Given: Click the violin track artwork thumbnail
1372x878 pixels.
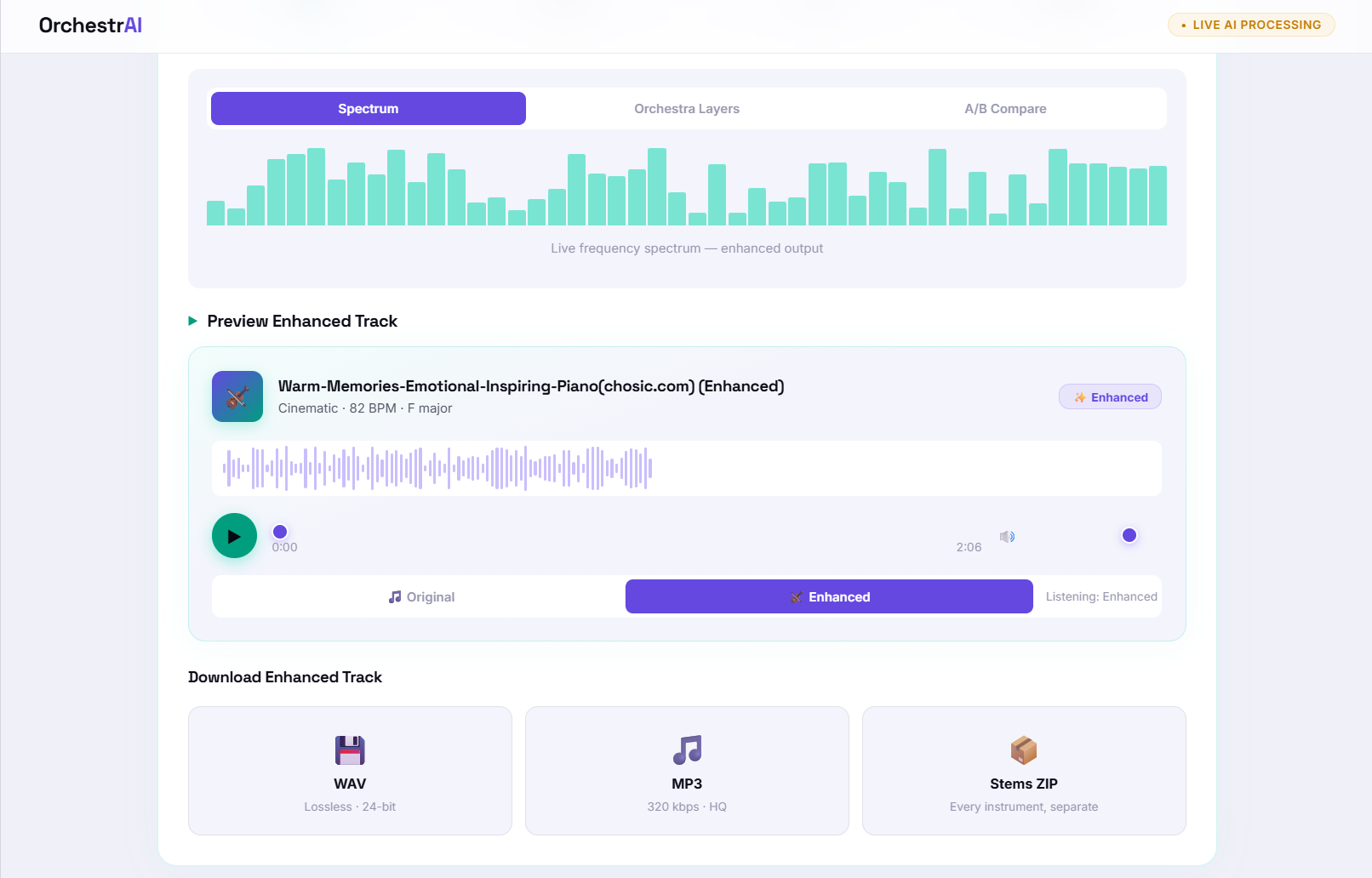Looking at the screenshot, I should click(237, 396).
